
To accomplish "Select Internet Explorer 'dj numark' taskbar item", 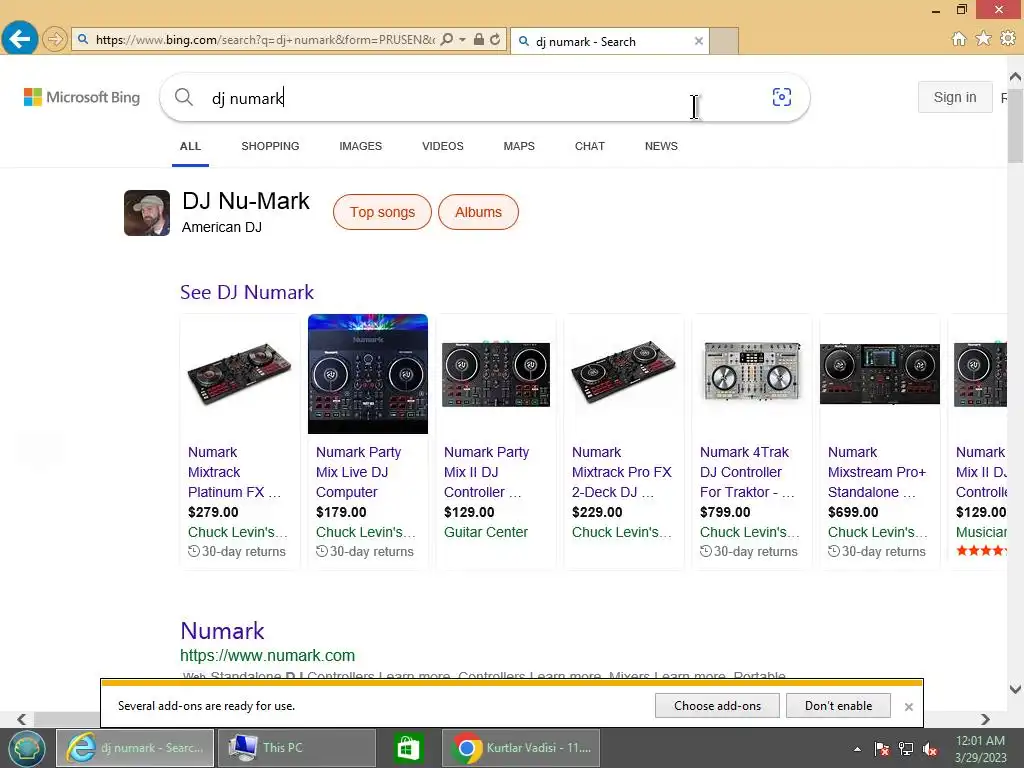I will tap(135, 748).
